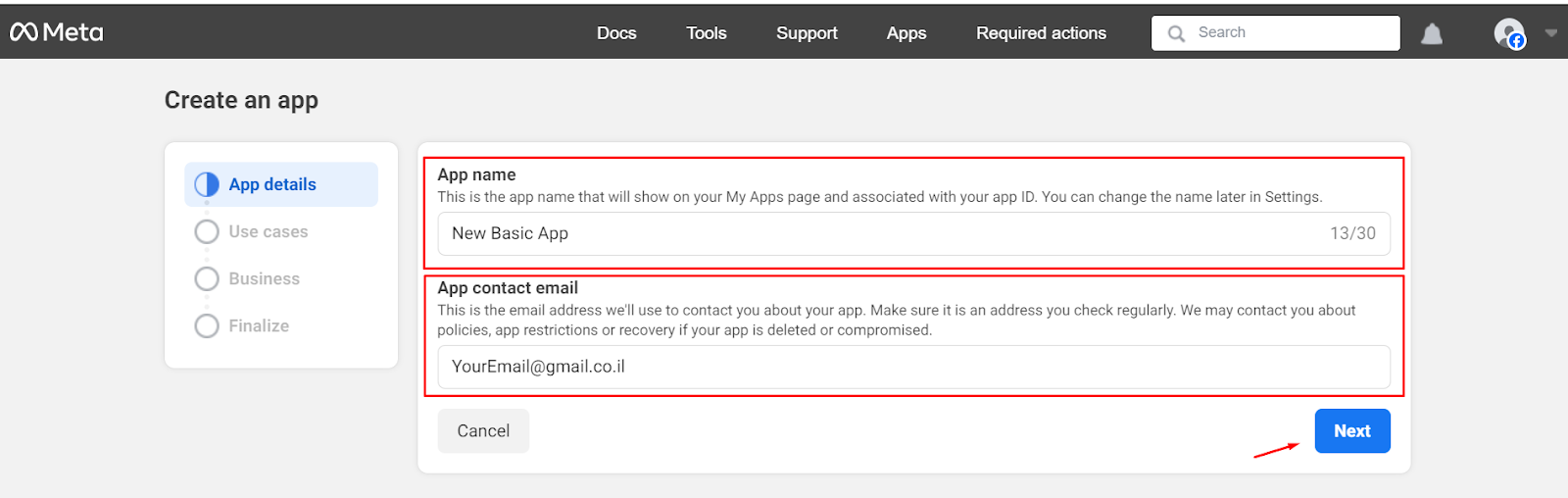
Task: Open the notifications bell
Action: [x=1432, y=34]
